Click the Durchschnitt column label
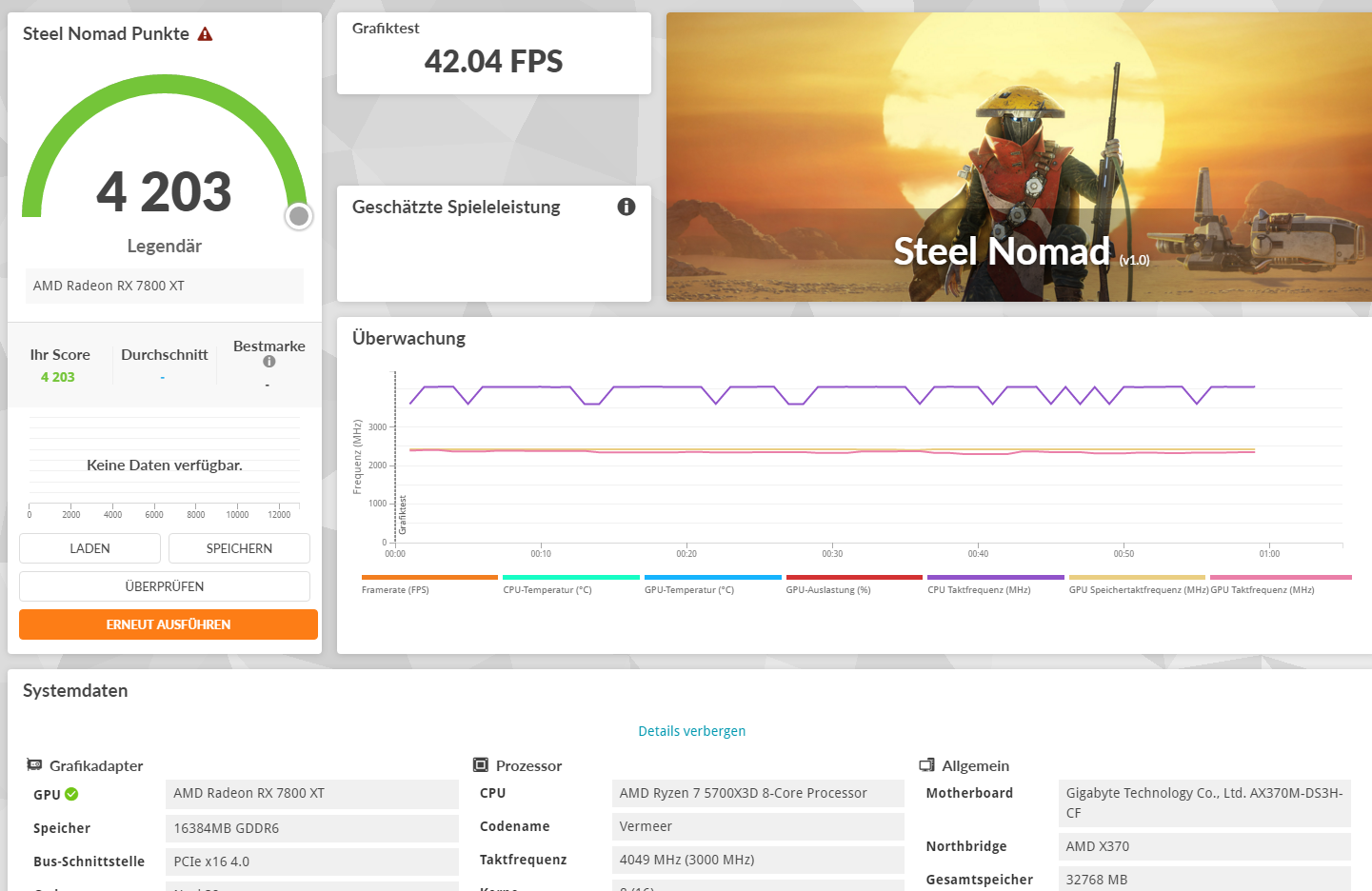Viewport: 1372px width, 891px height. [x=164, y=354]
